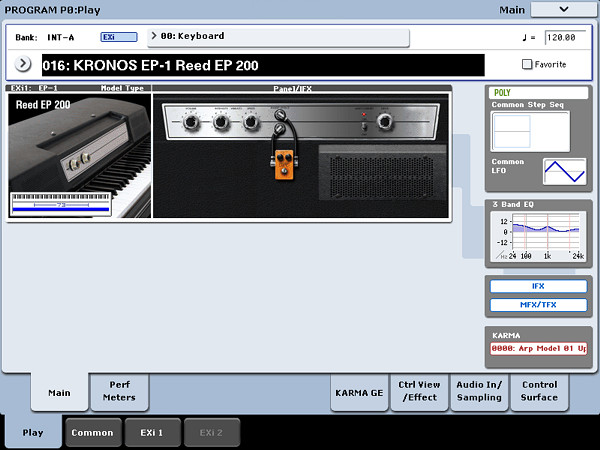Image resolution: width=600 pixels, height=450 pixels.
Task: Select program name 016: KRONOS EP-1 Reed EP 200
Action: click(x=263, y=65)
